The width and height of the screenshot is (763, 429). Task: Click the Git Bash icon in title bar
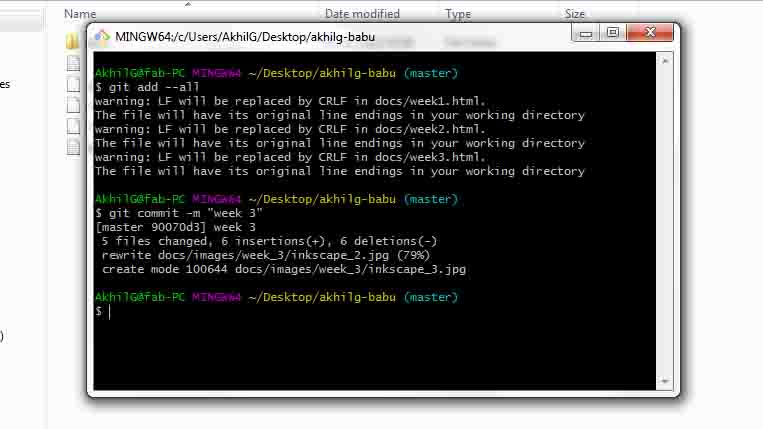click(102, 37)
